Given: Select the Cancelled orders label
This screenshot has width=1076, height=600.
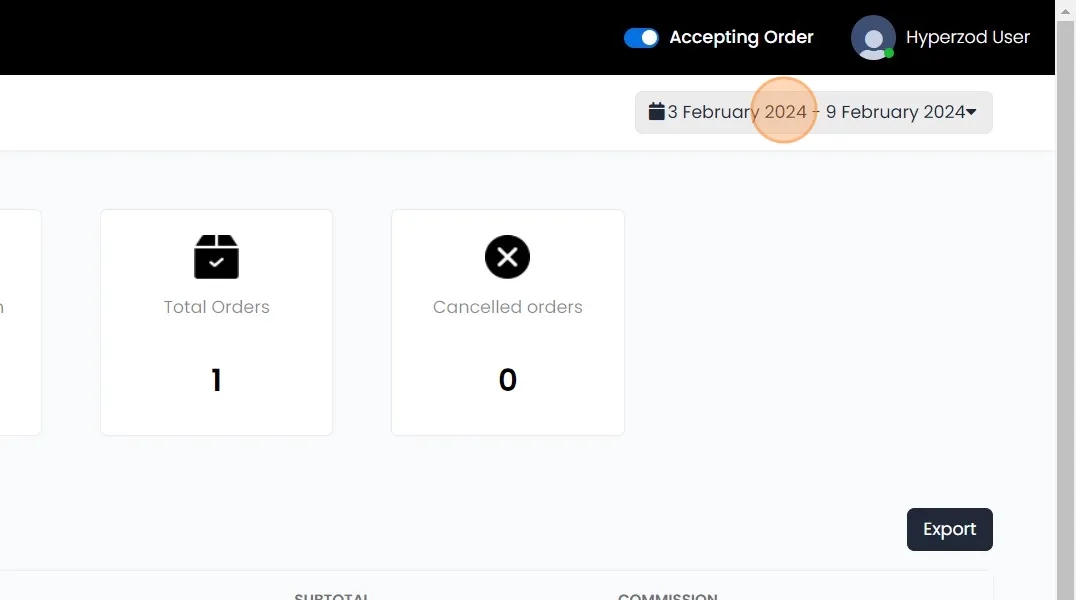Looking at the screenshot, I should 507,307.
